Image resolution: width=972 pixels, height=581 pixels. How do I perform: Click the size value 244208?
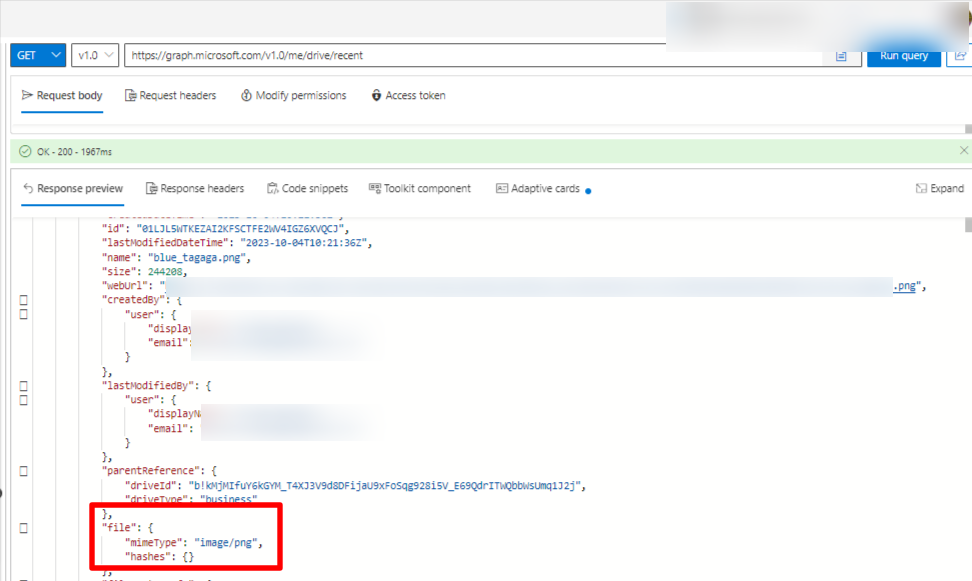point(165,272)
